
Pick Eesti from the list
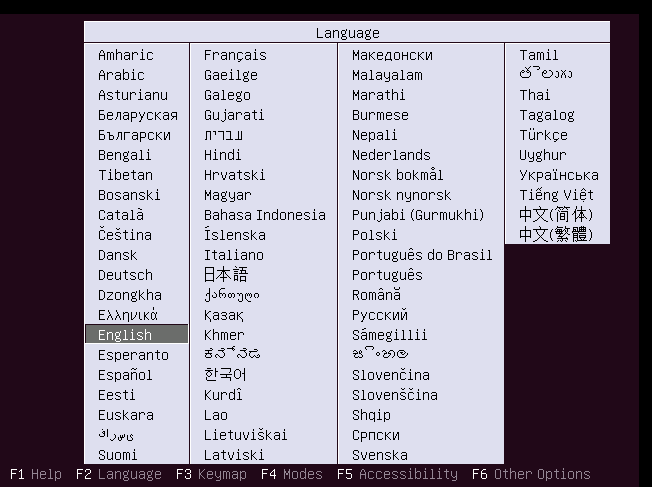pyautogui.click(x=116, y=395)
